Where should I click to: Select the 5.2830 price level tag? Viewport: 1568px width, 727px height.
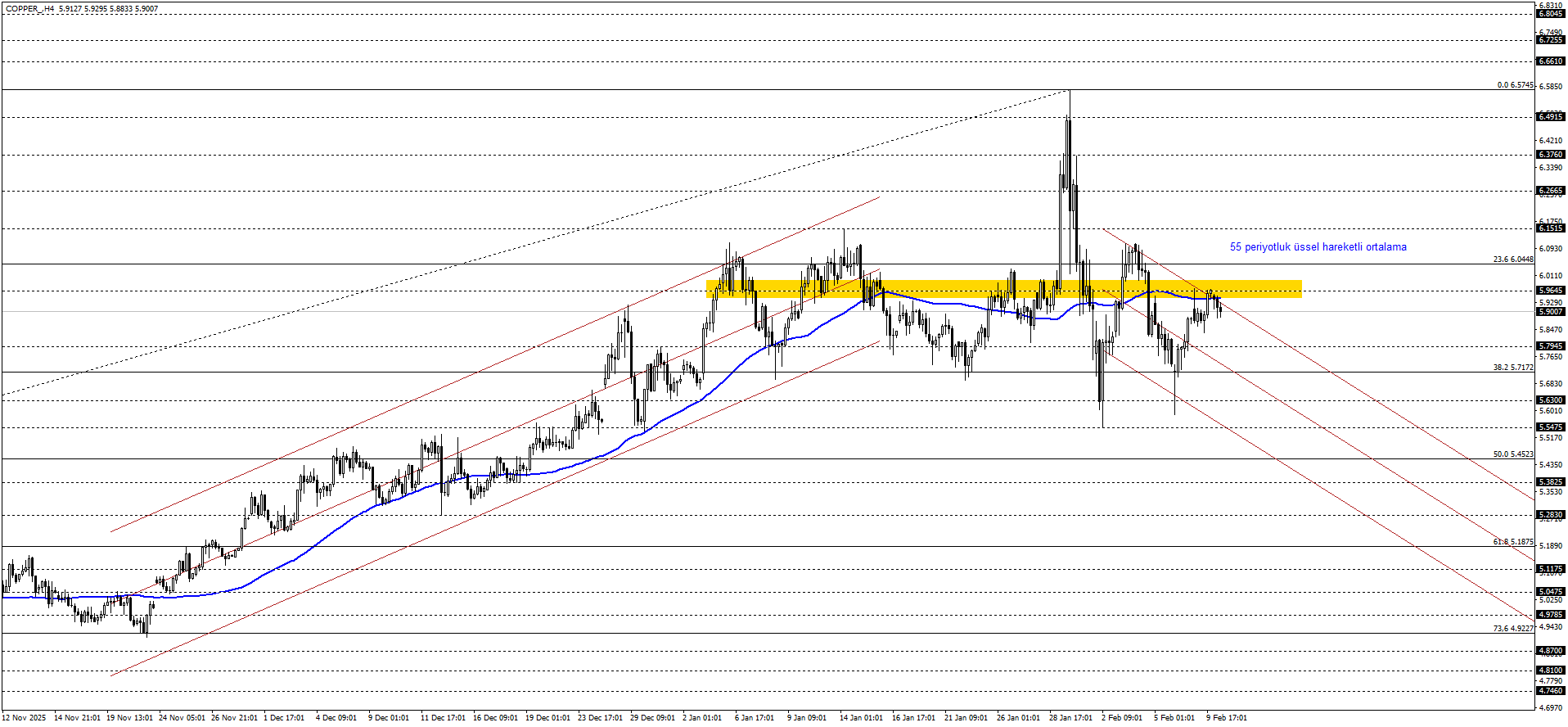[x=1551, y=515]
